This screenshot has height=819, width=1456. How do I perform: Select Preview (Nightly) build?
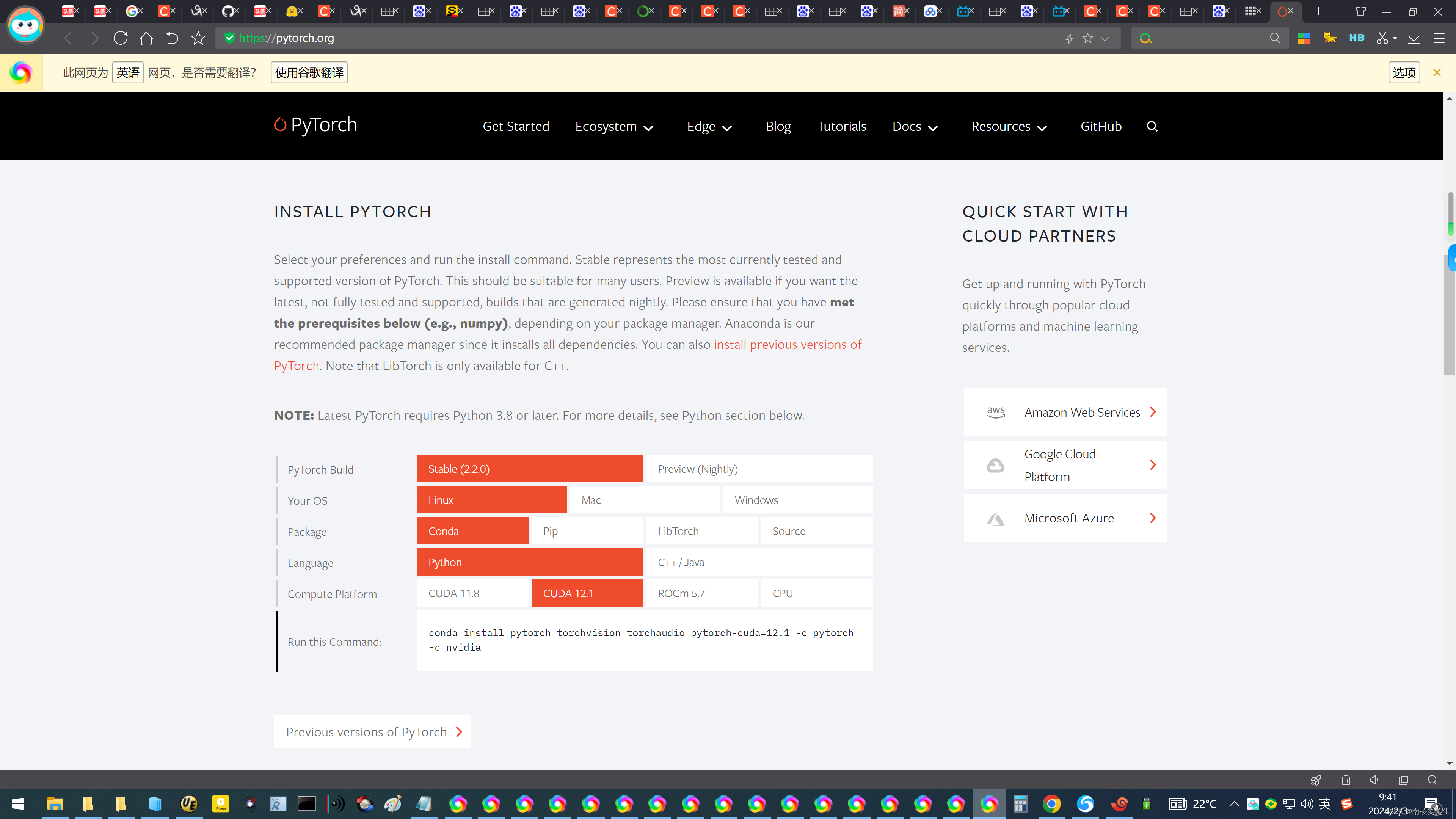coord(759,469)
